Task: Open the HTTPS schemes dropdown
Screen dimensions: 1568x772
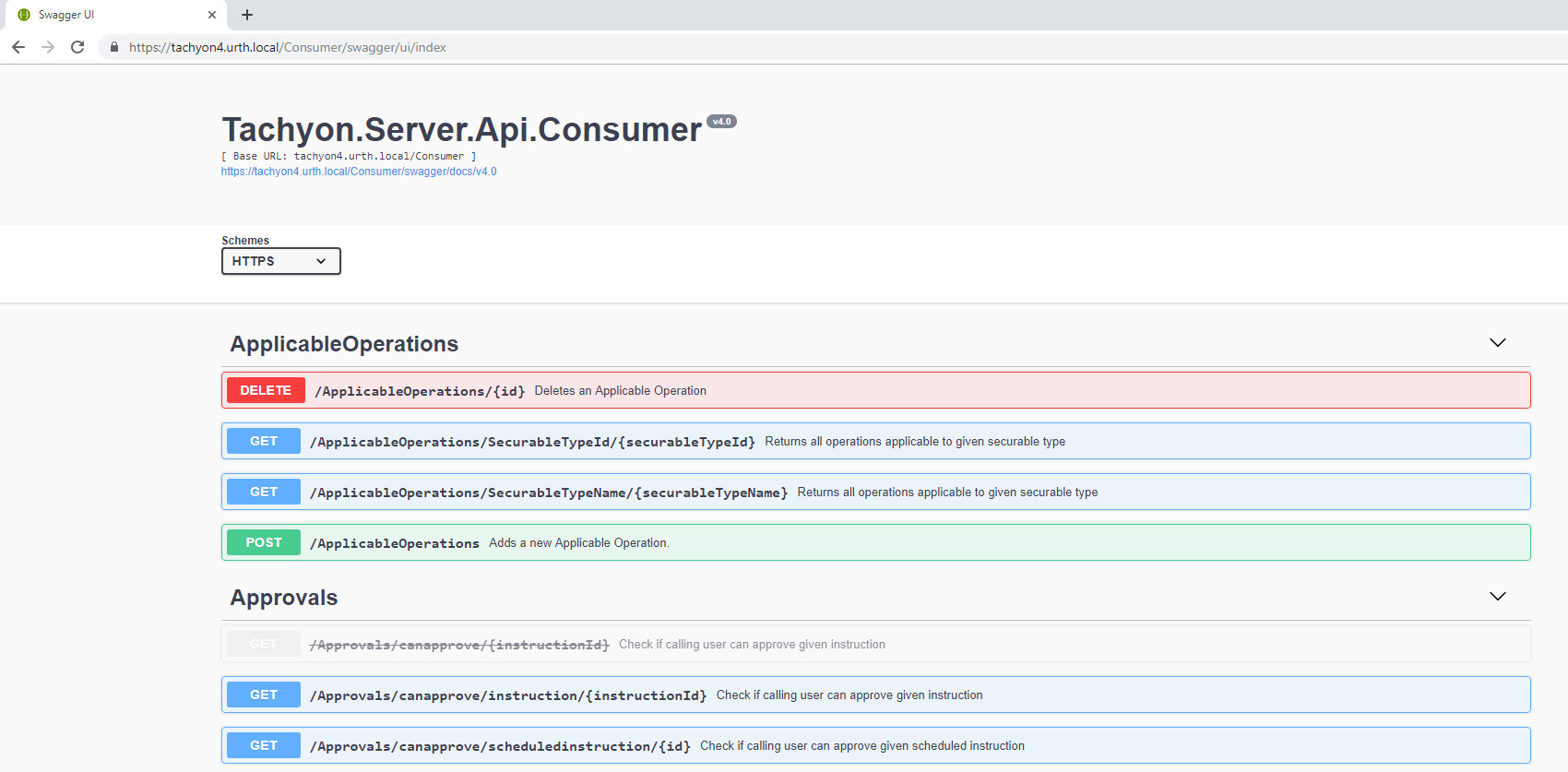Action: 281,261
